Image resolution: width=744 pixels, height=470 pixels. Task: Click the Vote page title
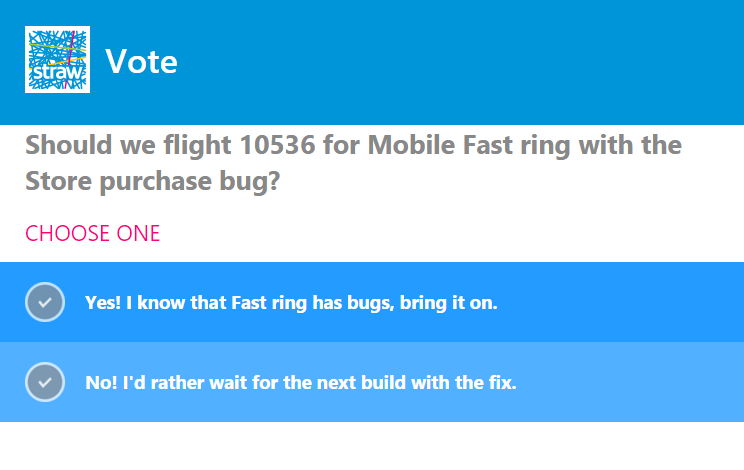[141, 62]
